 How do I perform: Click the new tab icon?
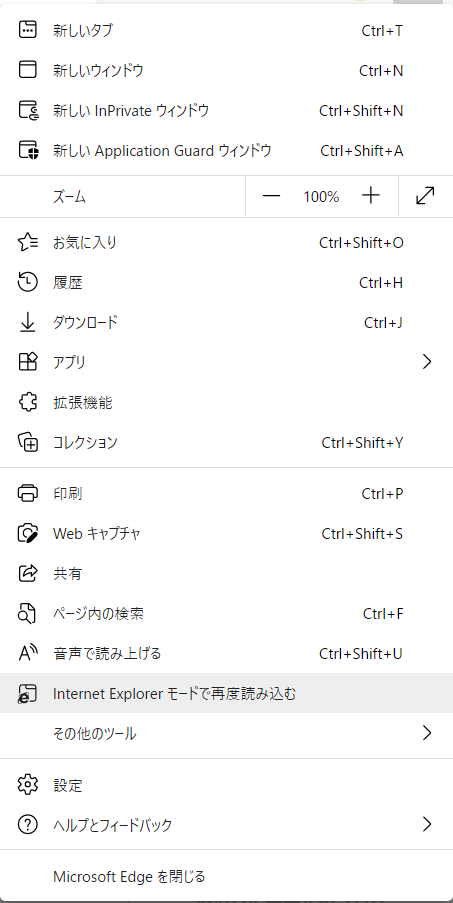point(28,31)
